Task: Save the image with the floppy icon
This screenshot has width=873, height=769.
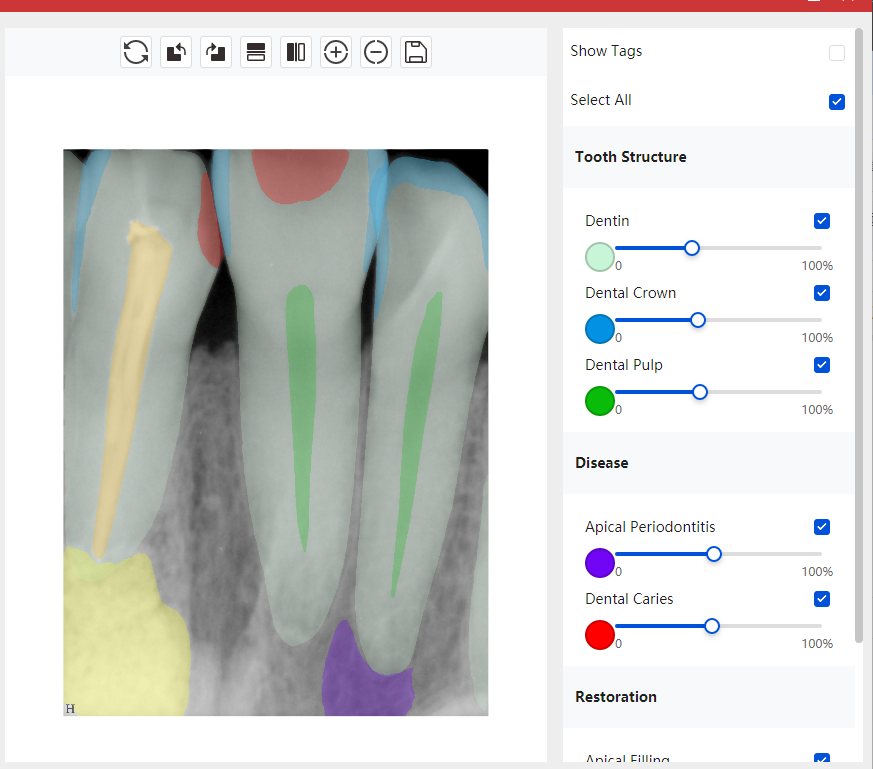Action: pos(416,52)
